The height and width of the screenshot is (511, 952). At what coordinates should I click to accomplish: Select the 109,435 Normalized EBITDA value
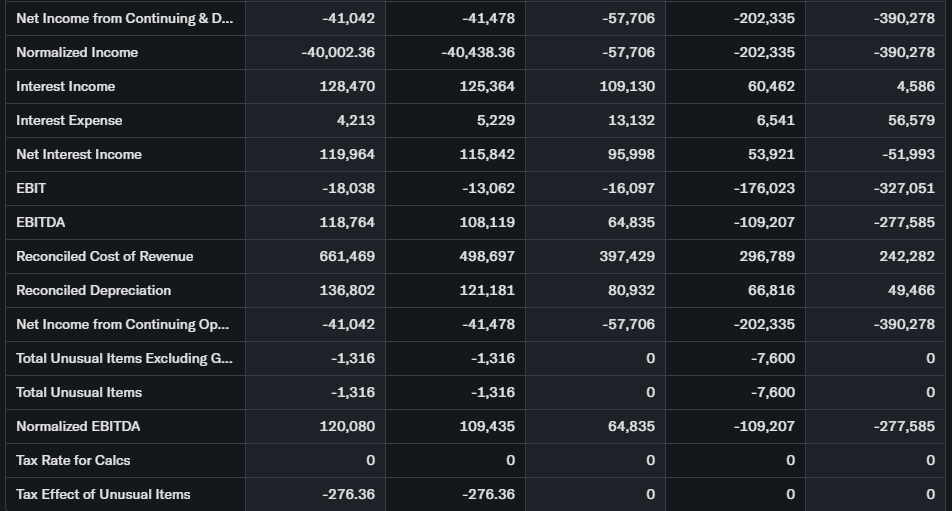click(487, 426)
